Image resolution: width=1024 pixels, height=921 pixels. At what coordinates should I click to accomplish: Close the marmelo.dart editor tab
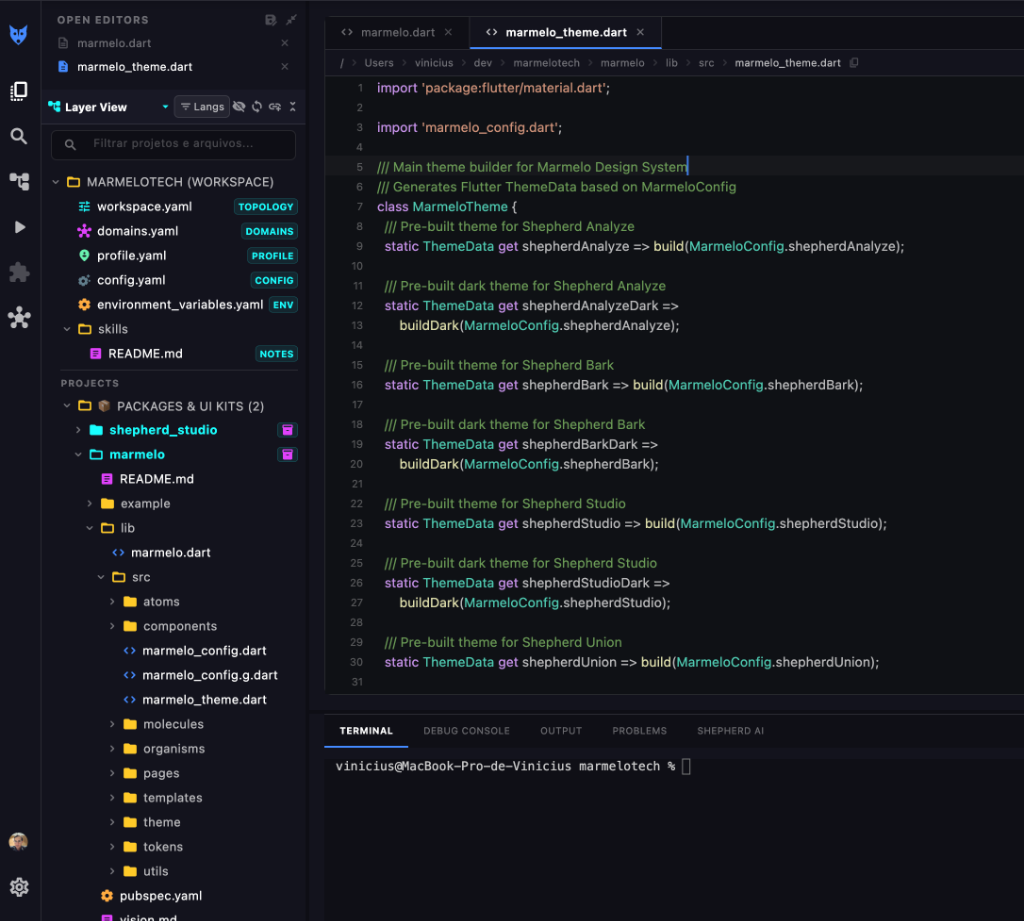[448, 32]
